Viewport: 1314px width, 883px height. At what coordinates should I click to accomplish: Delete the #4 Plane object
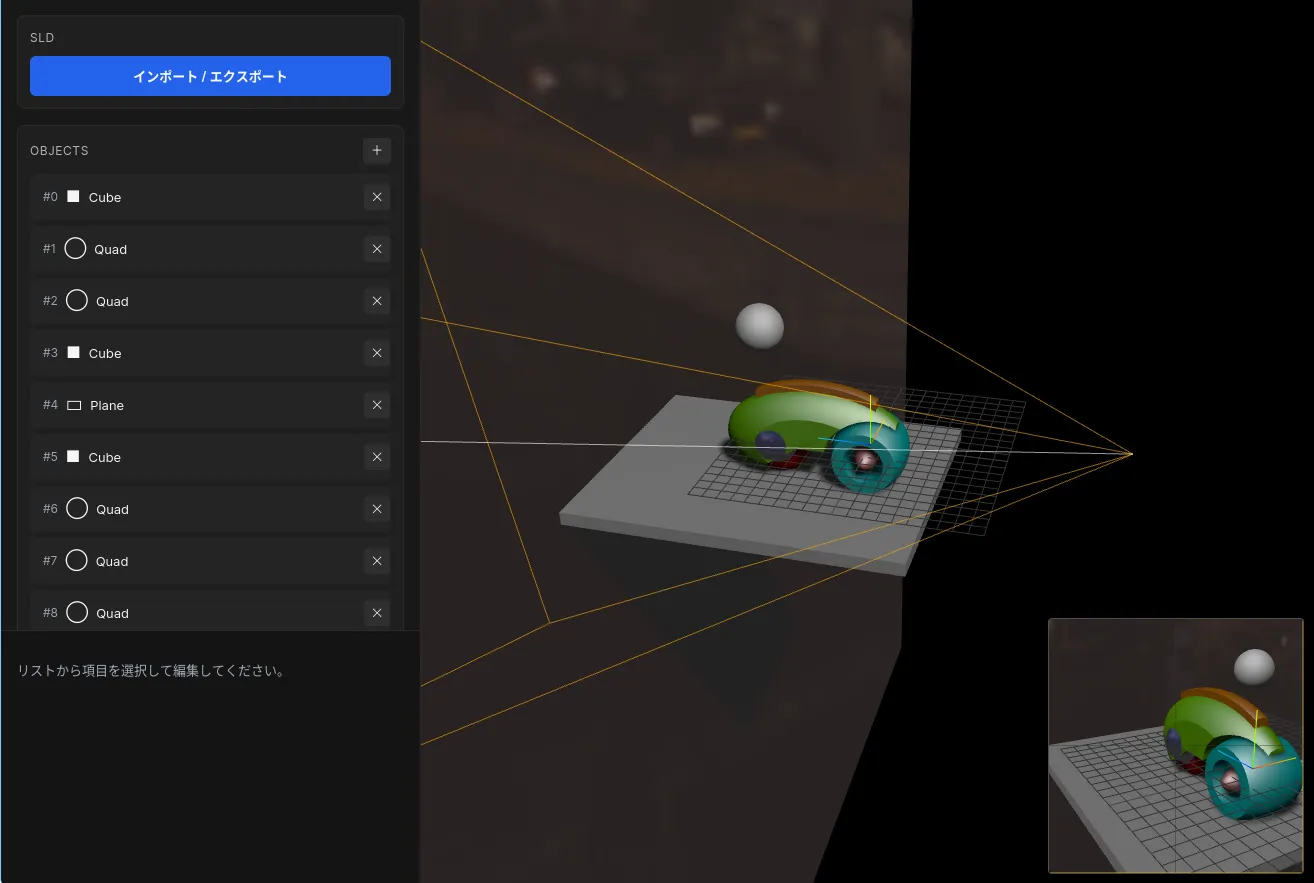point(377,405)
